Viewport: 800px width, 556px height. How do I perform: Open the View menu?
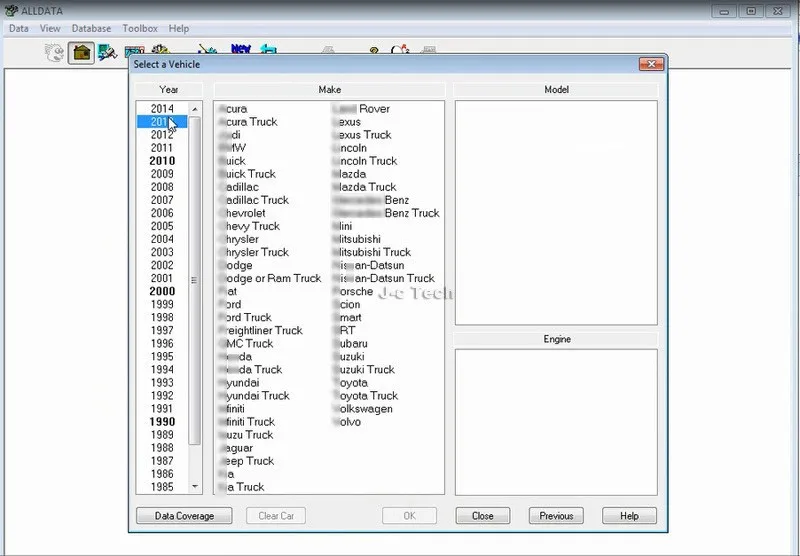(50, 29)
